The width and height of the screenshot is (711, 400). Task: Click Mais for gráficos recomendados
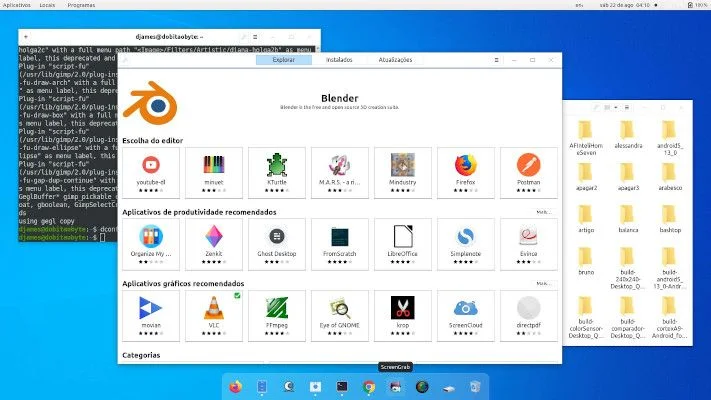[x=543, y=283]
